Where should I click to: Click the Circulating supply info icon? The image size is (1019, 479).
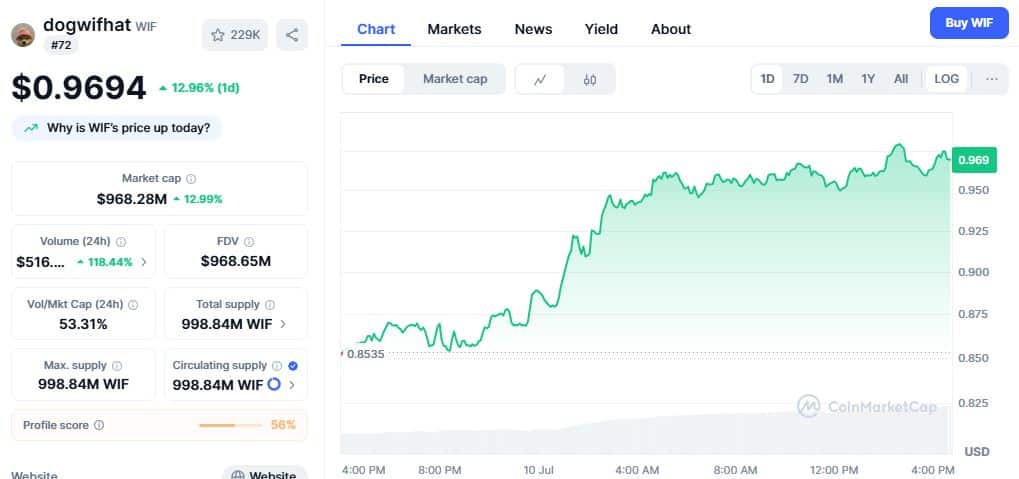coord(277,366)
